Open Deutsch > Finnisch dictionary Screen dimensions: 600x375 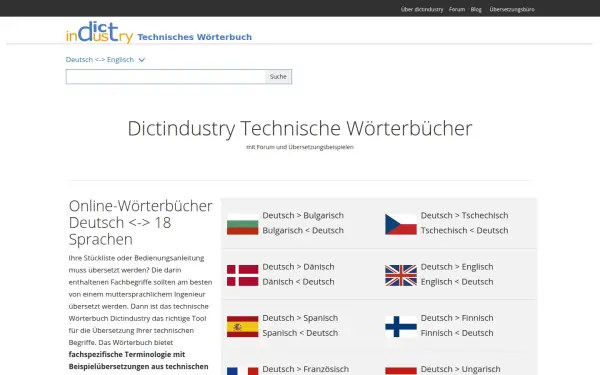coord(457,318)
